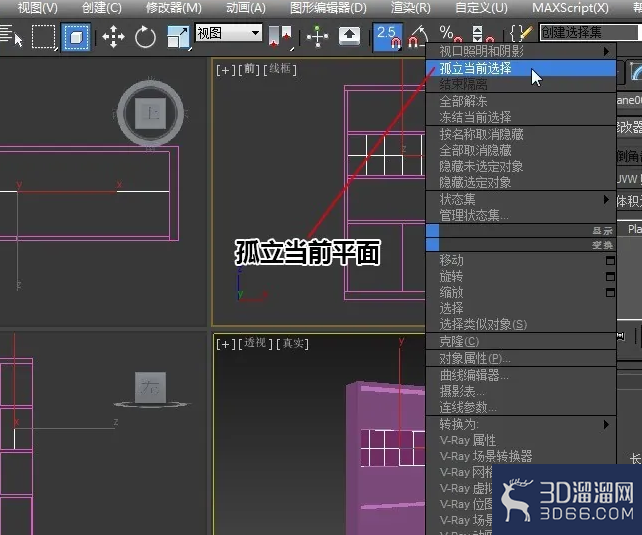Choose 旋转 in the quad menu

point(452,276)
